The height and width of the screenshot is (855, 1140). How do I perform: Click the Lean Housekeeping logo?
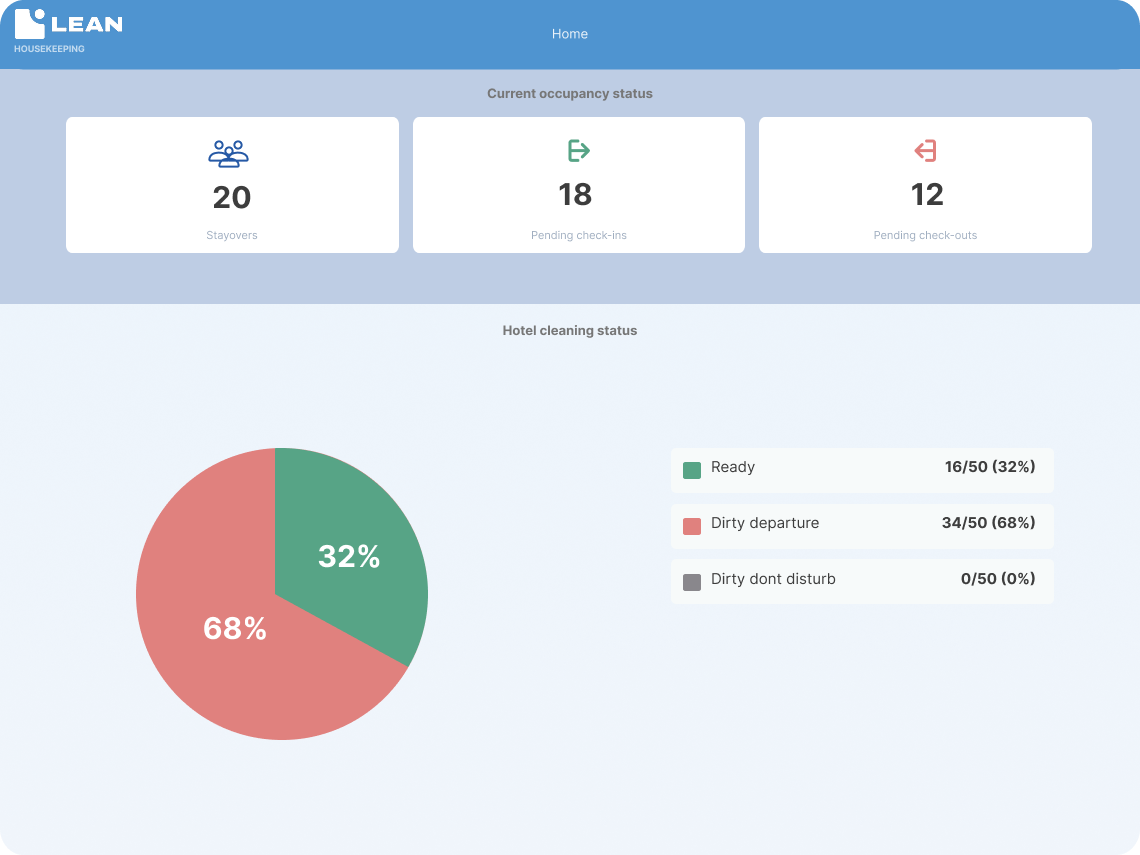coord(68,31)
